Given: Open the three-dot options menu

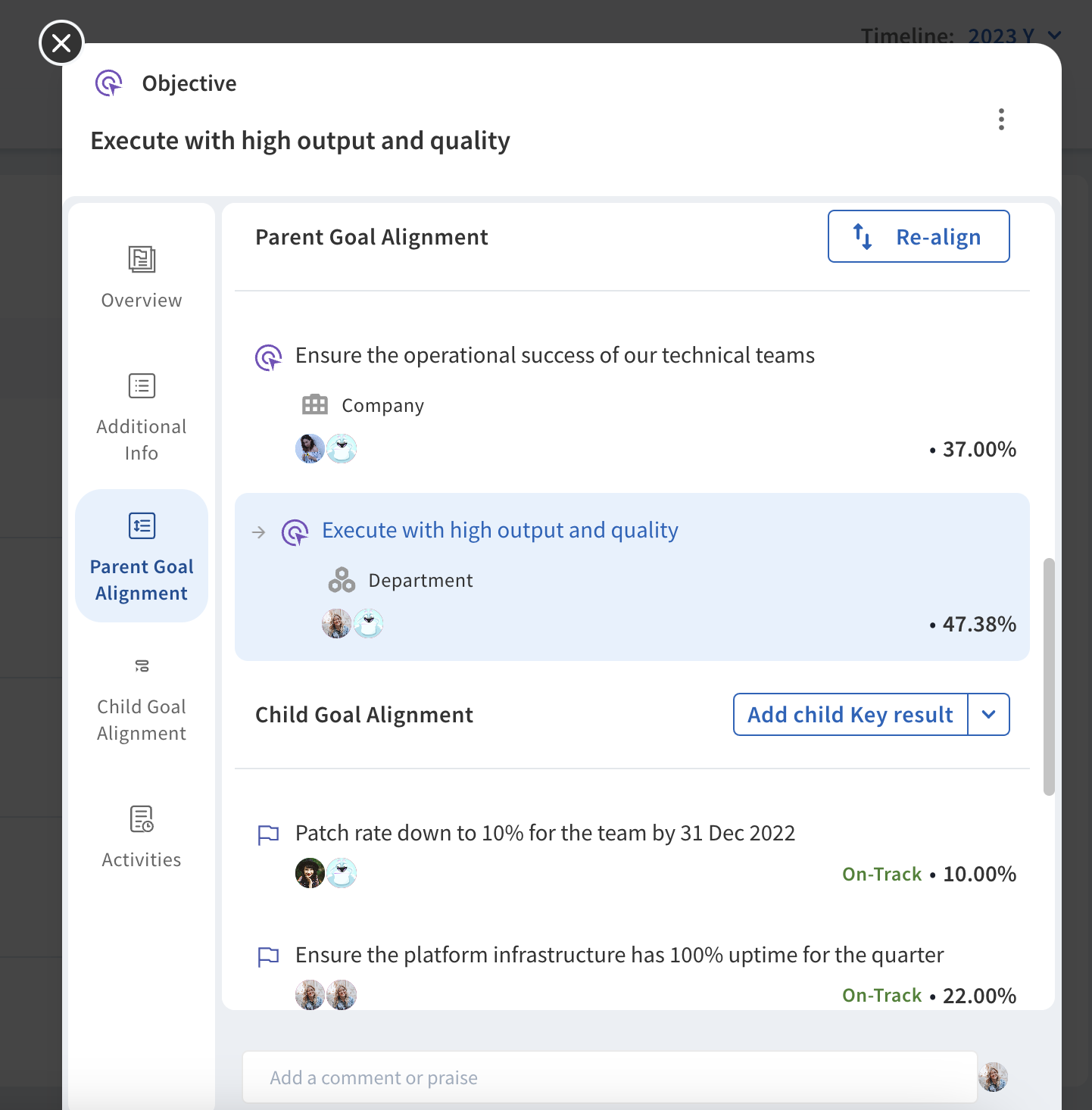Looking at the screenshot, I should pyautogui.click(x=1001, y=120).
